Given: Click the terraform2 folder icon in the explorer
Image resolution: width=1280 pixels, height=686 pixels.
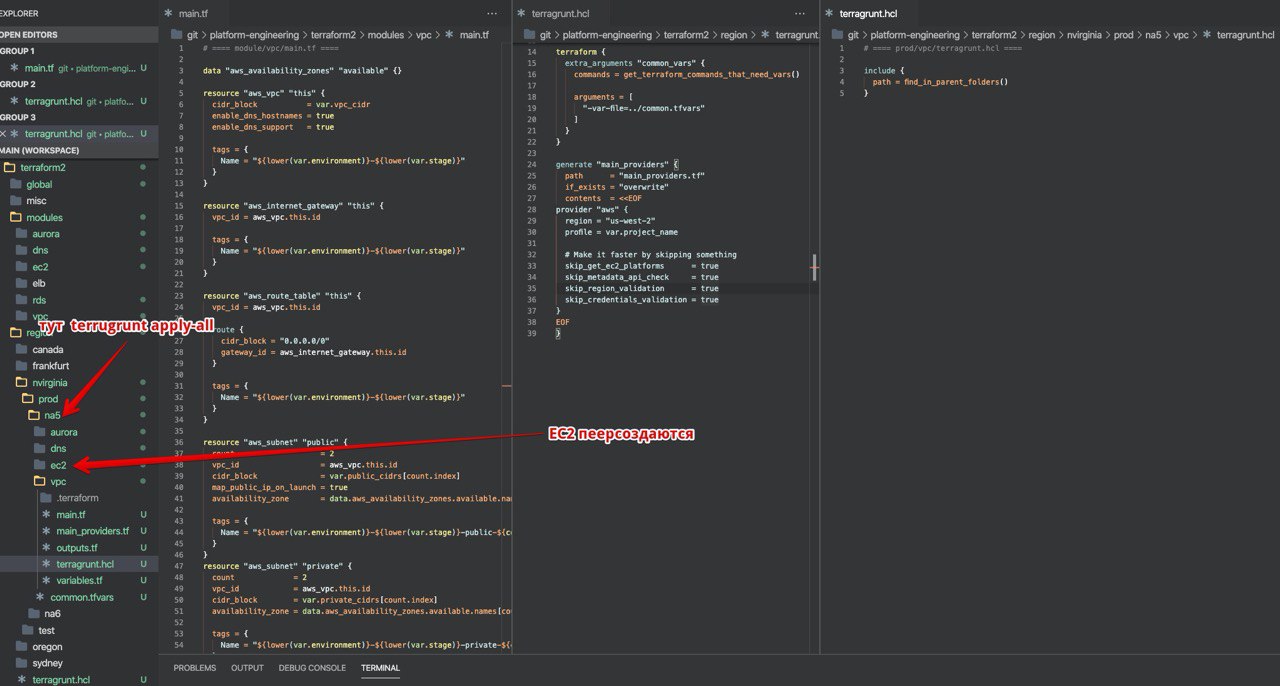Looking at the screenshot, I should 9,167.
